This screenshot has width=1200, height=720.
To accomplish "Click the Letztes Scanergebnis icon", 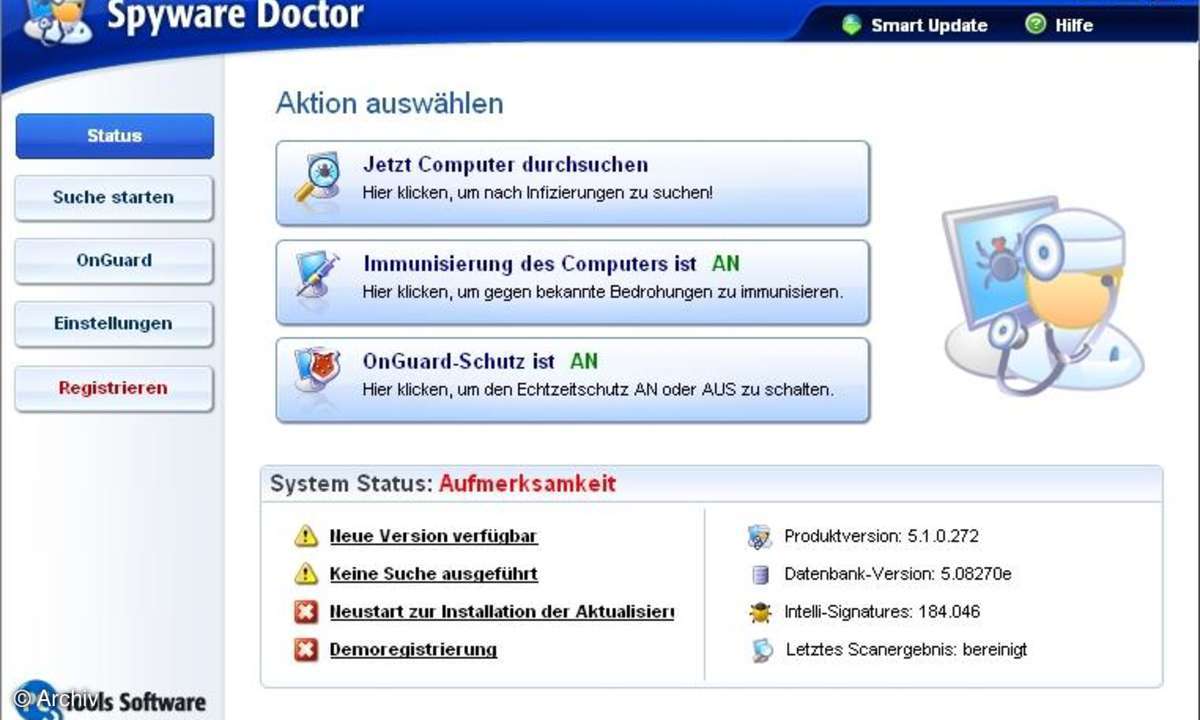I will [x=762, y=650].
